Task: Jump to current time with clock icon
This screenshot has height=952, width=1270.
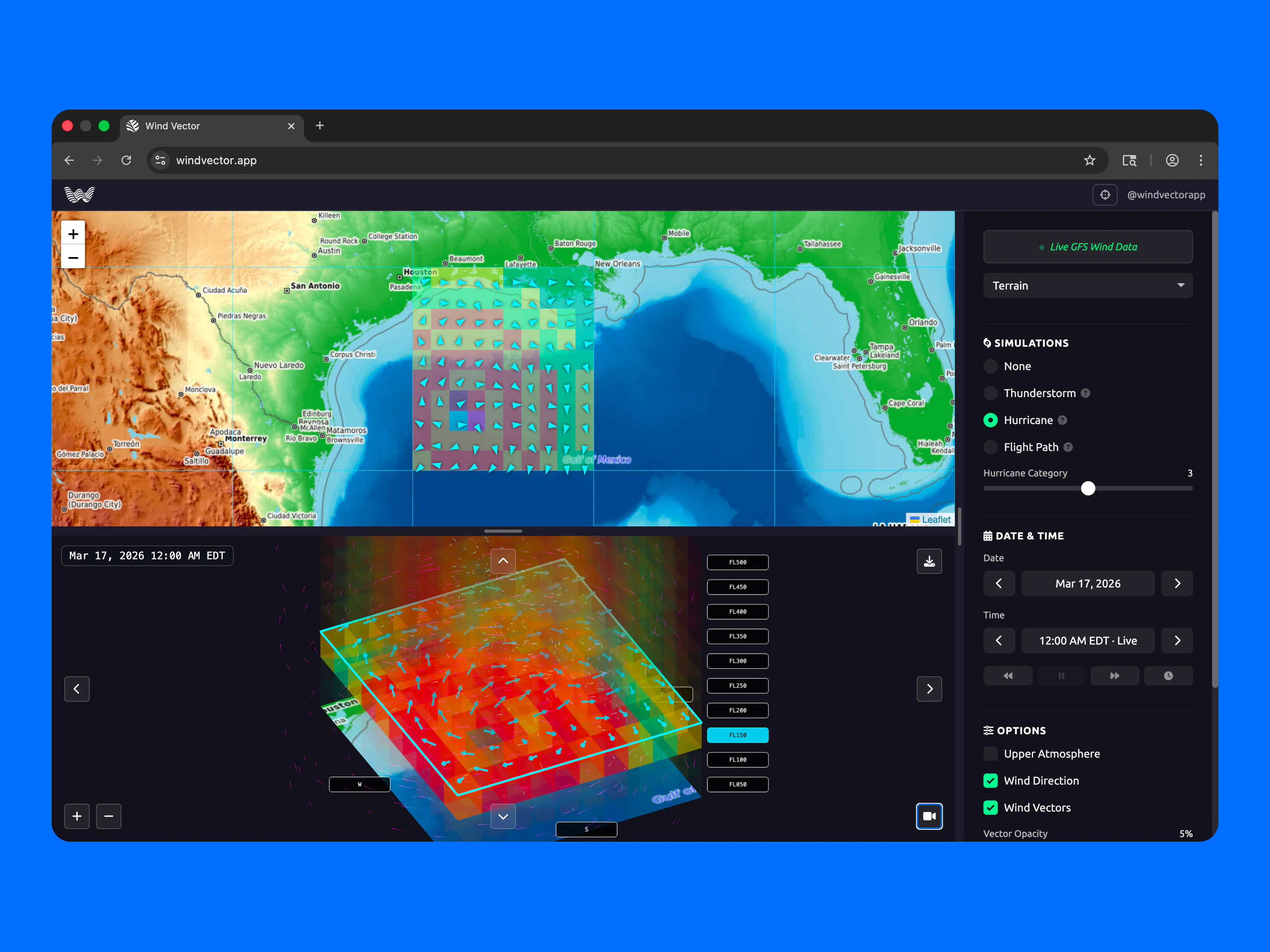Action: coord(1168,676)
